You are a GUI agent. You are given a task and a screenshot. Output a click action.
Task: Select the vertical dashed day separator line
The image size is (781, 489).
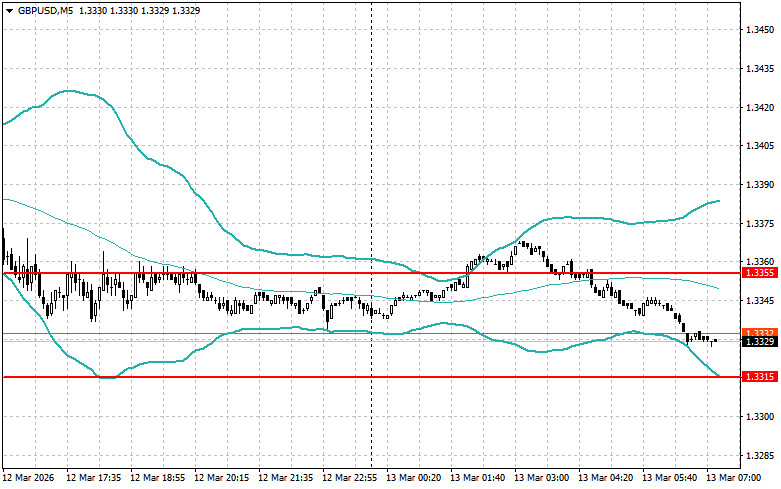point(372,234)
